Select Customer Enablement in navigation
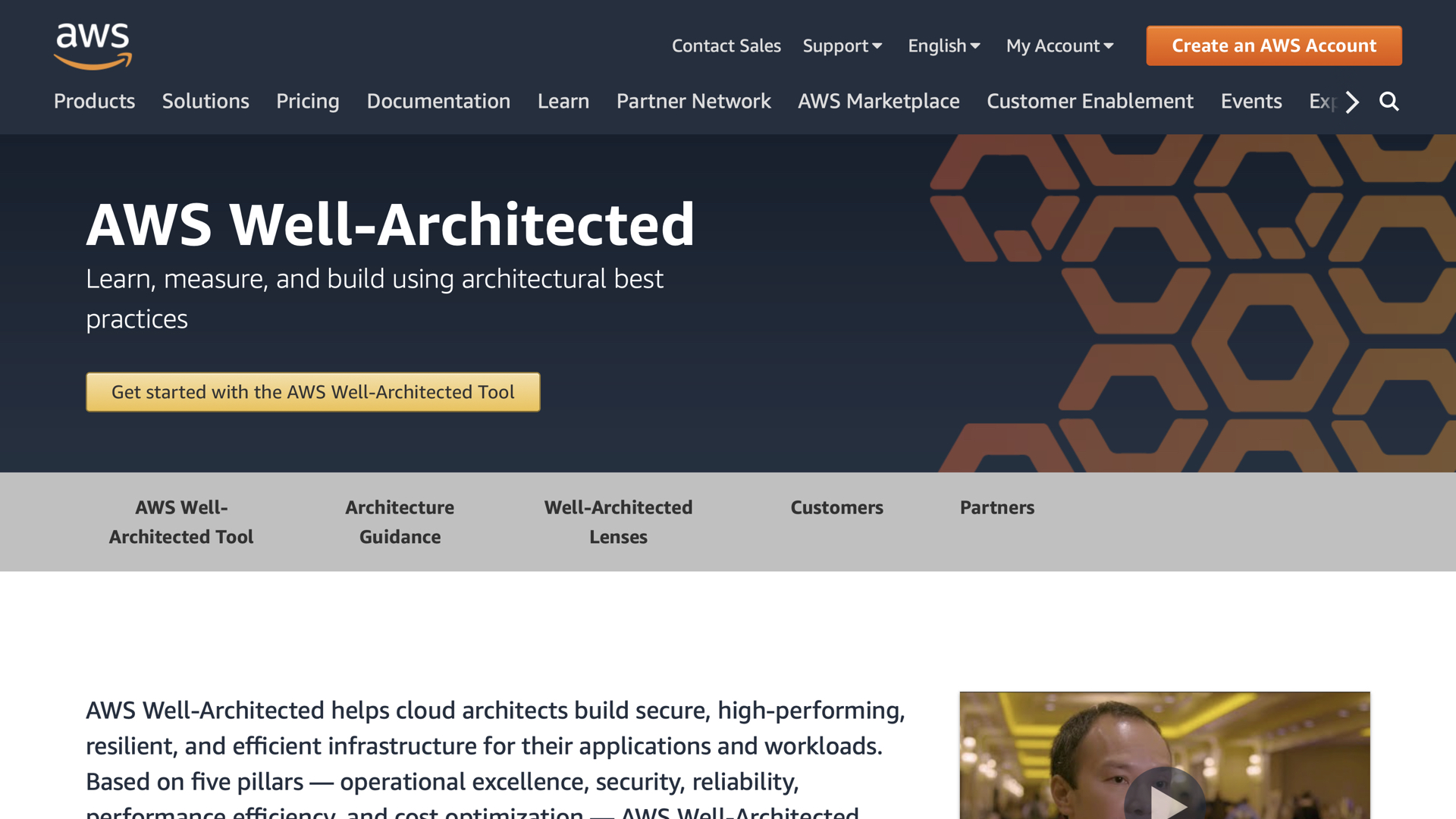Image resolution: width=1456 pixels, height=819 pixels. click(1090, 102)
